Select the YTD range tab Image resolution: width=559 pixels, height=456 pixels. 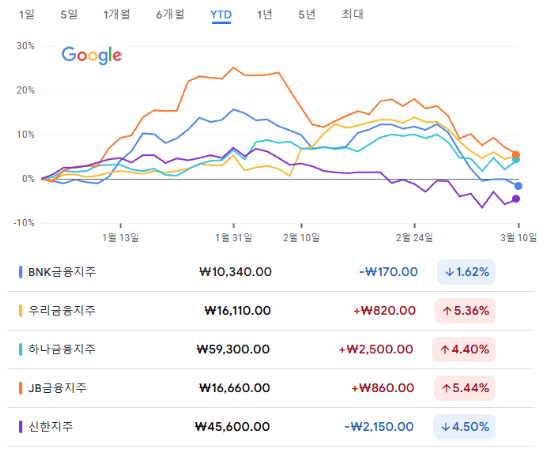click(x=221, y=15)
